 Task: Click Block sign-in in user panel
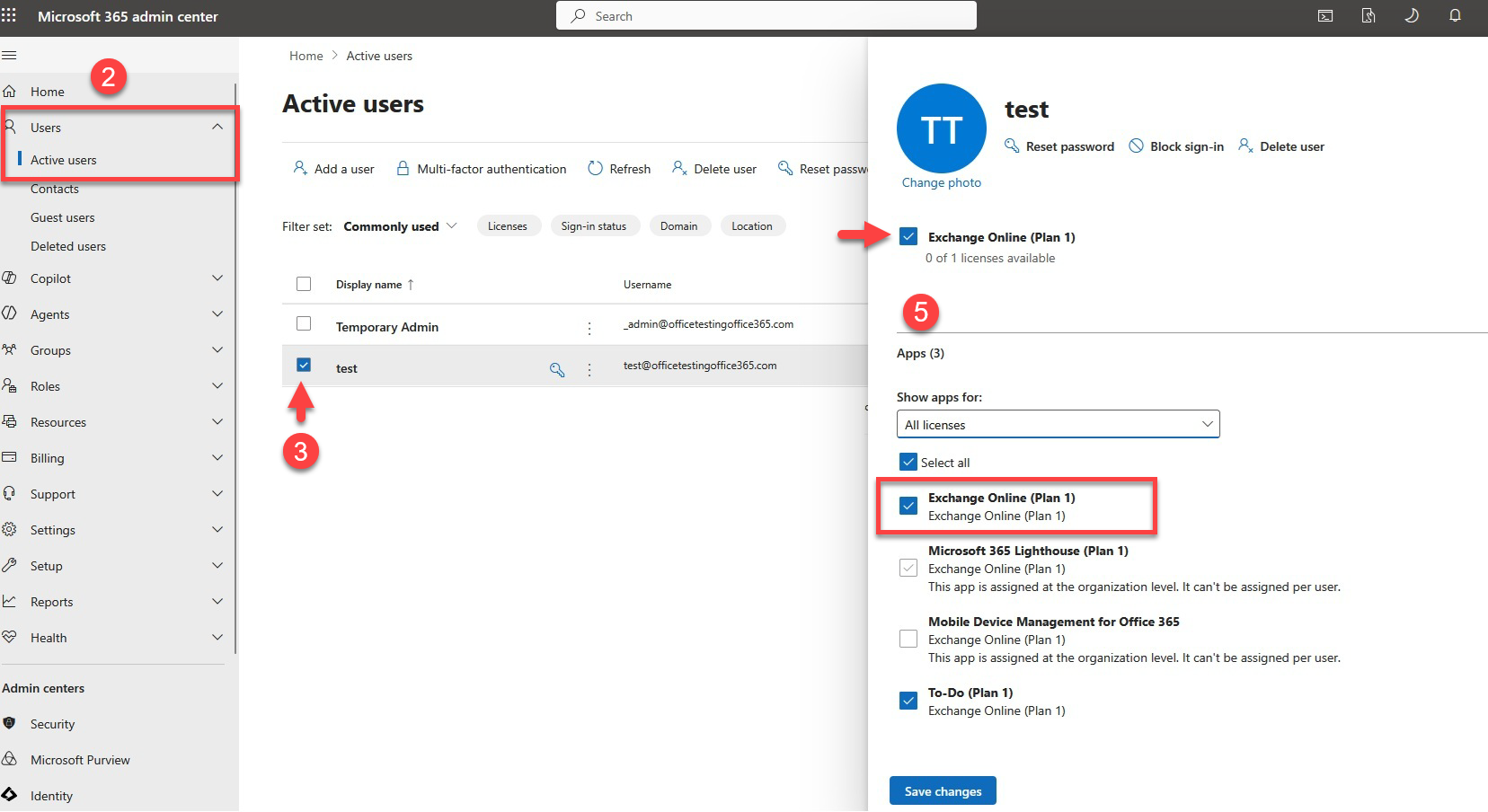[x=1176, y=146]
